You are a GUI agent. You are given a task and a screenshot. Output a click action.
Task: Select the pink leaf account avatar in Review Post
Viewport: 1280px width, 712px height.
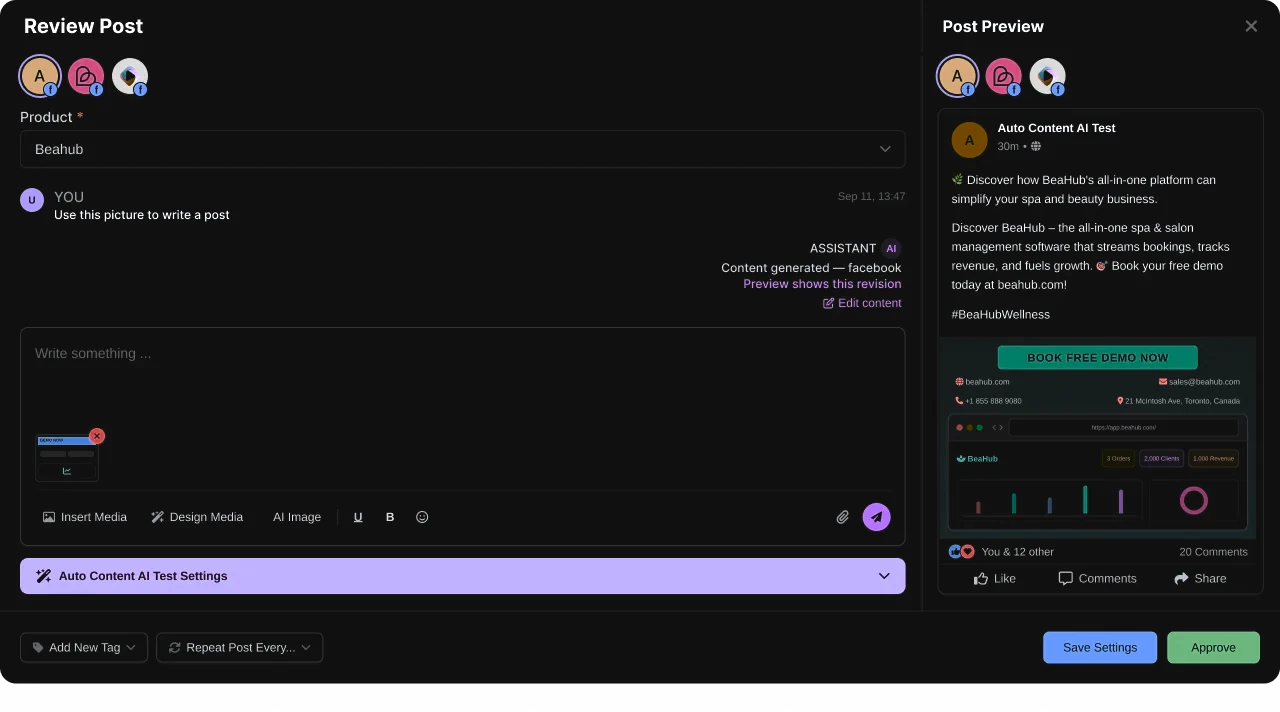pos(86,76)
